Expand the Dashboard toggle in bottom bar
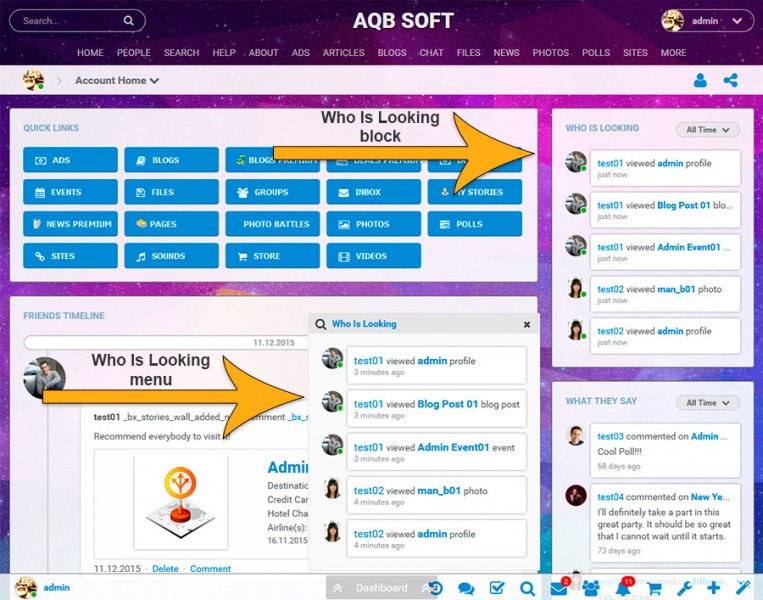The image size is (763, 600). (x=382, y=588)
